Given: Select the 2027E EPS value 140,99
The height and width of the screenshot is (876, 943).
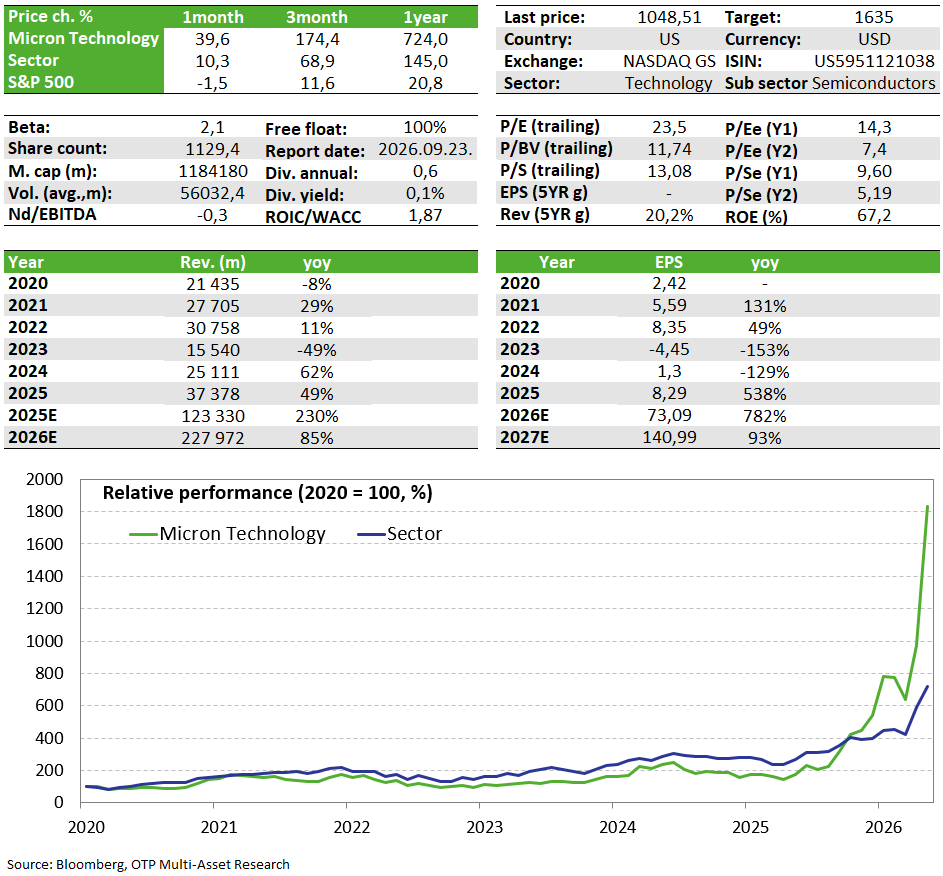Looking at the screenshot, I should tap(669, 437).
